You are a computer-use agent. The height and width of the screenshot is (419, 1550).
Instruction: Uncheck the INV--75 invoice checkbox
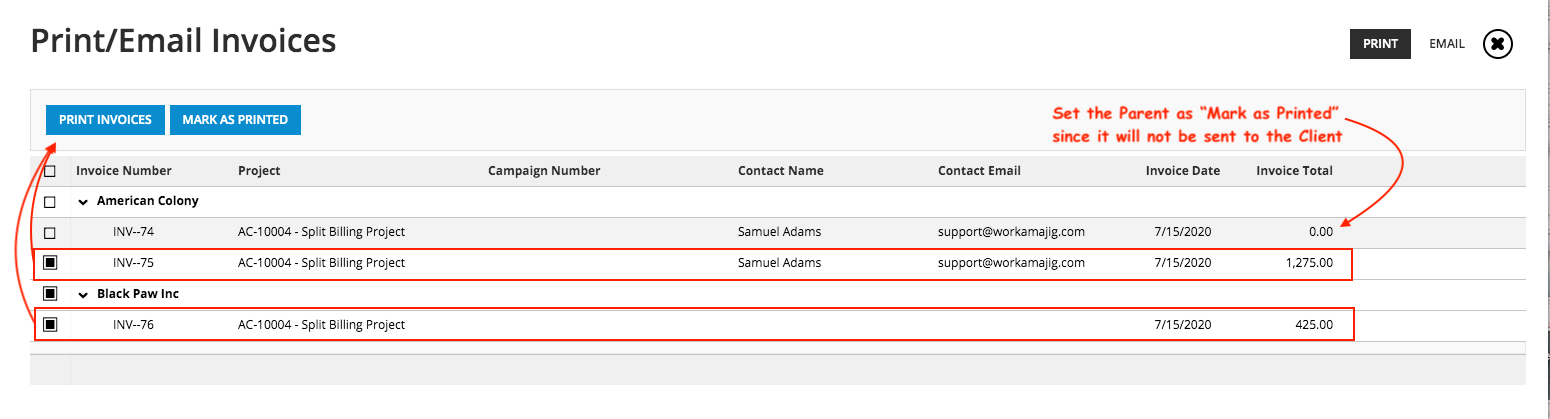tap(50, 263)
